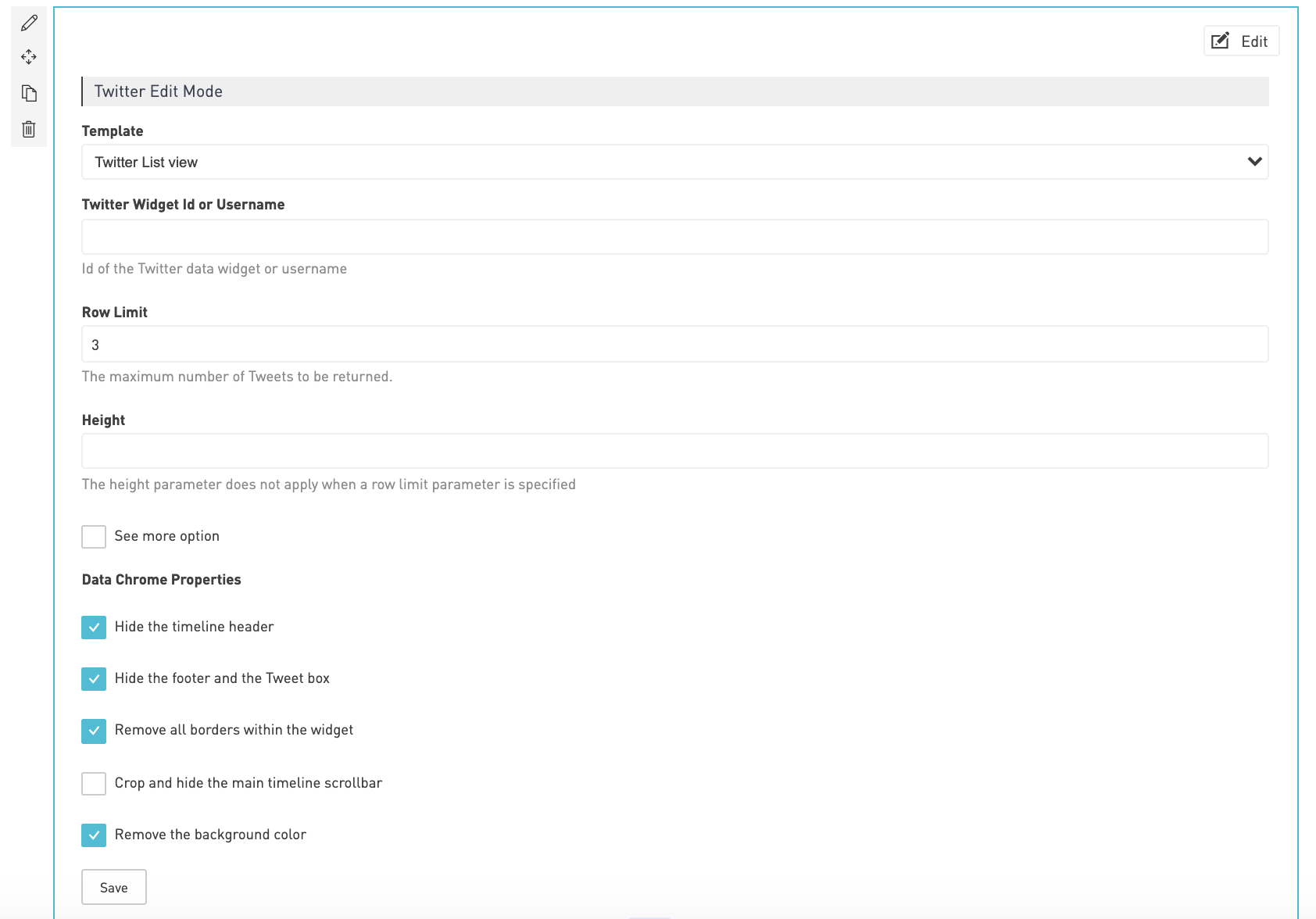Select the move arrows icon
Viewport: 1316px width, 919px height.
pyautogui.click(x=29, y=57)
